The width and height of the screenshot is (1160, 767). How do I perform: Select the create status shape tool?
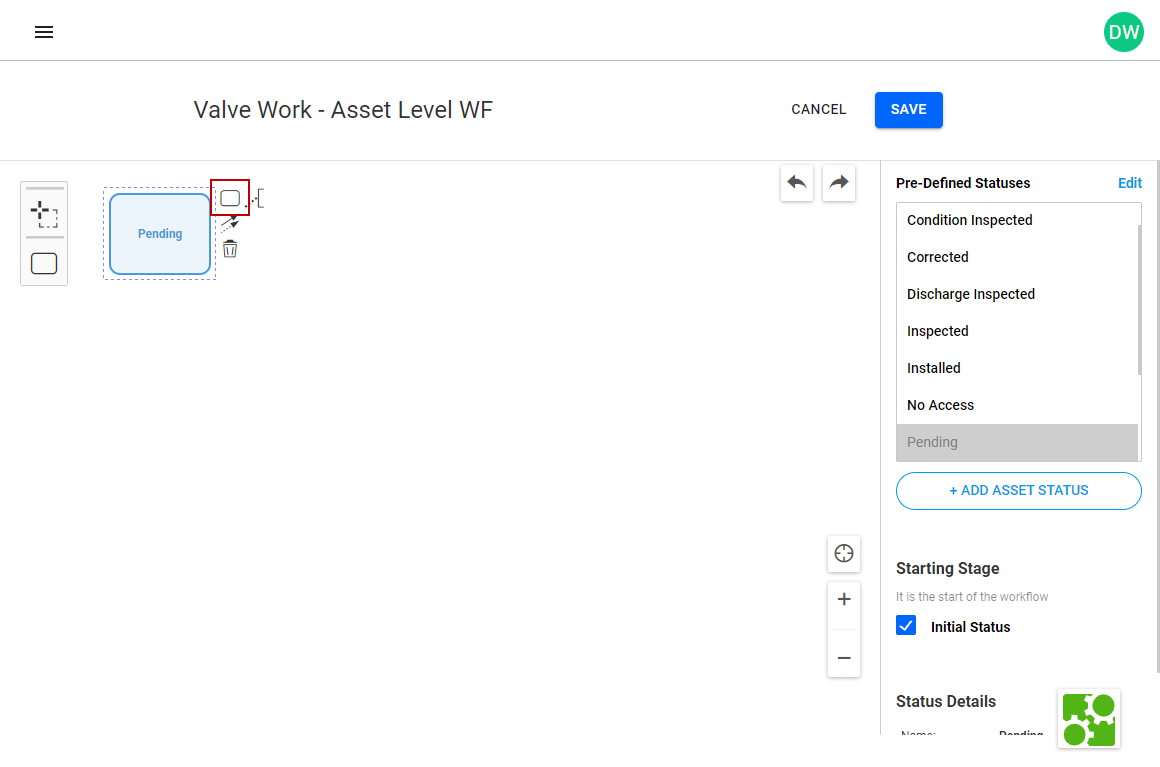tap(44, 263)
